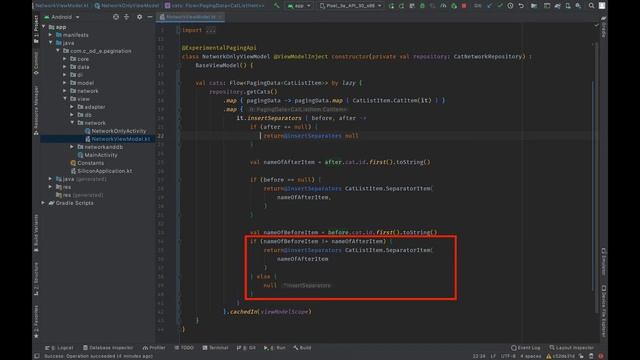Open the Profiler tool window
The width and height of the screenshot is (640, 360).
click(x=154, y=348)
